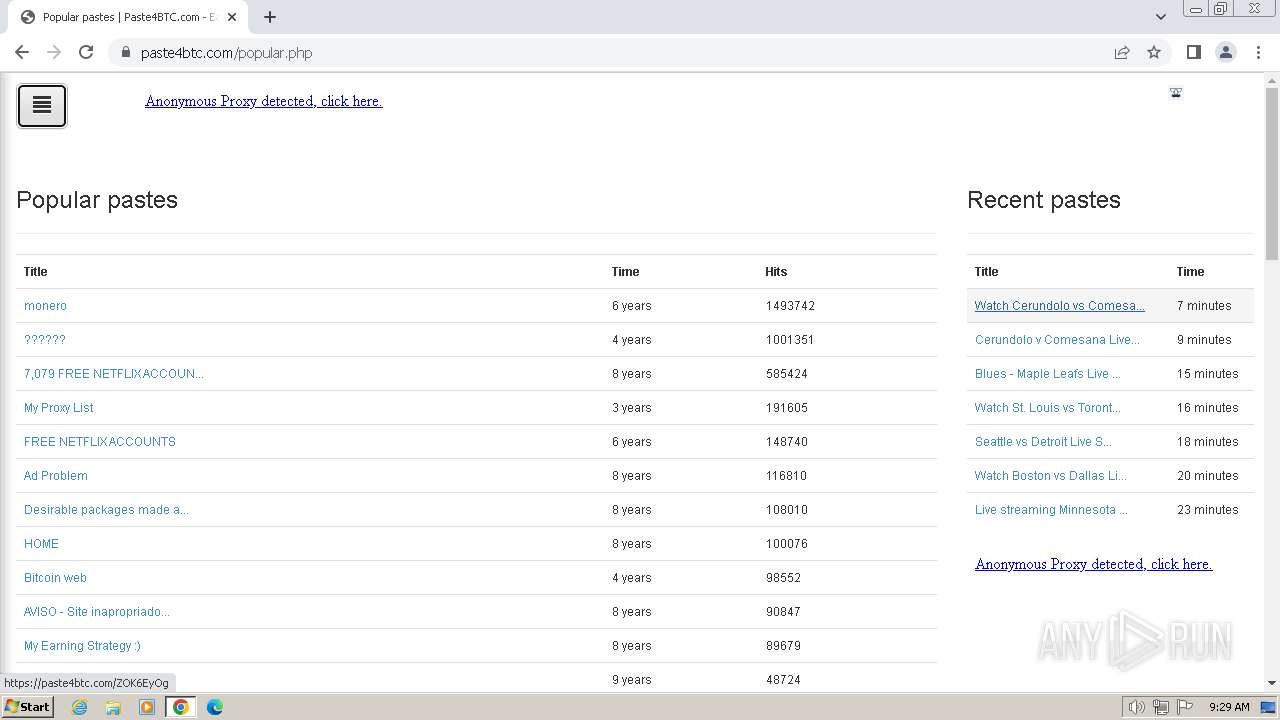Close the Popular pastes tab
The width and height of the screenshot is (1280, 720).
[x=231, y=17]
